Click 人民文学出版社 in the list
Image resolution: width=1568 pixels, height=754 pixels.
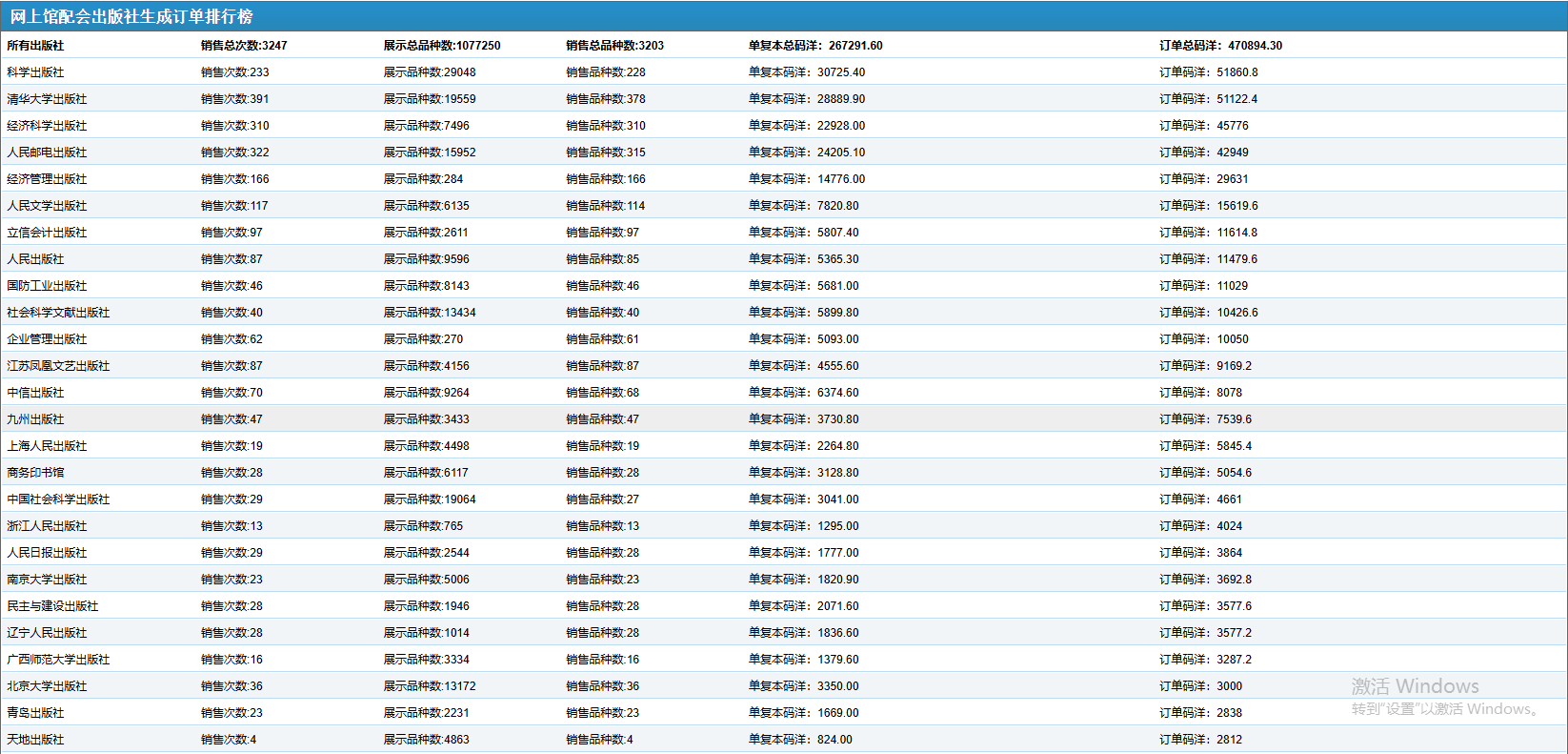(x=47, y=206)
